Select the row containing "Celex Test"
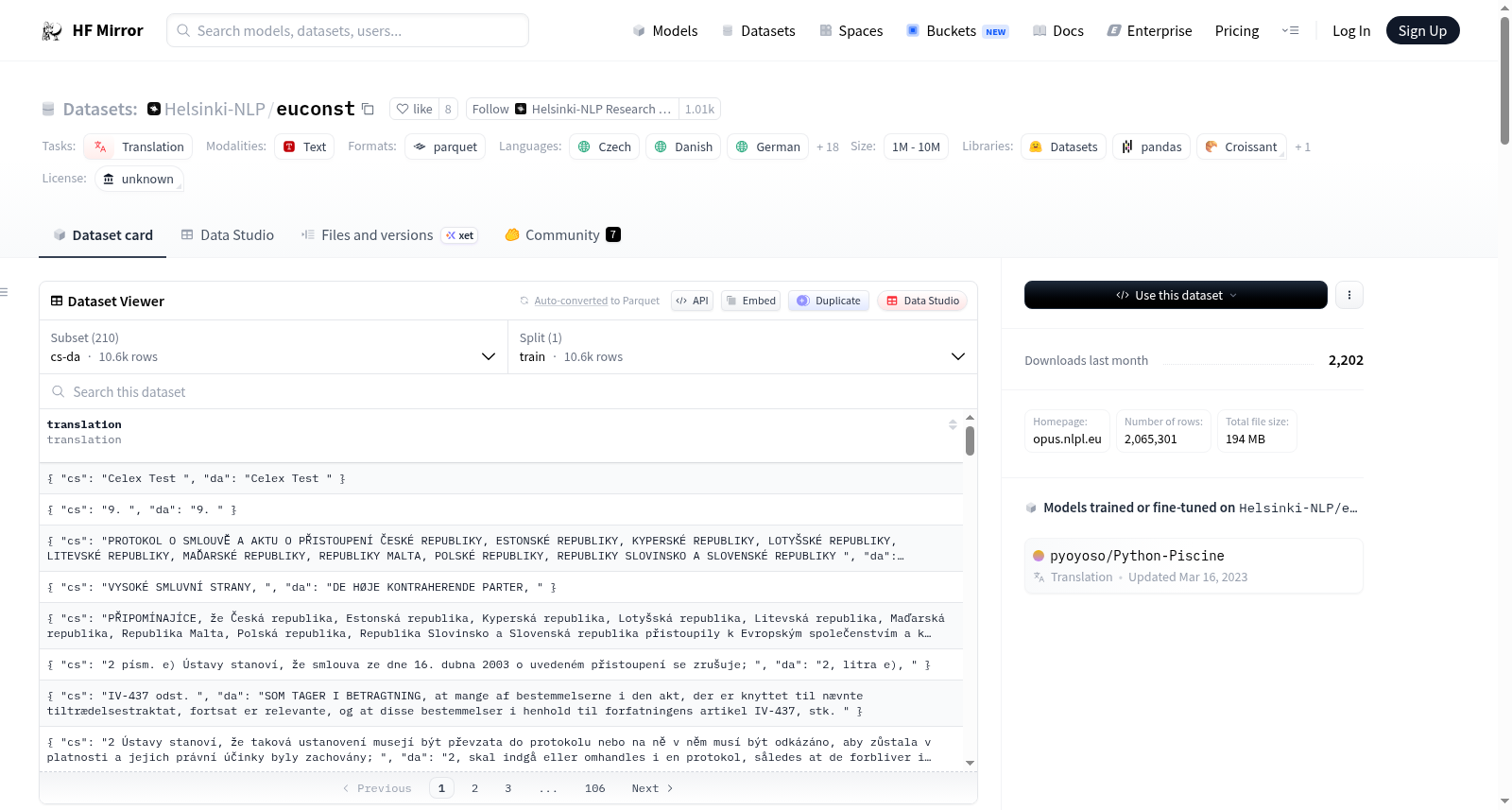The image size is (1512, 810). (501, 478)
